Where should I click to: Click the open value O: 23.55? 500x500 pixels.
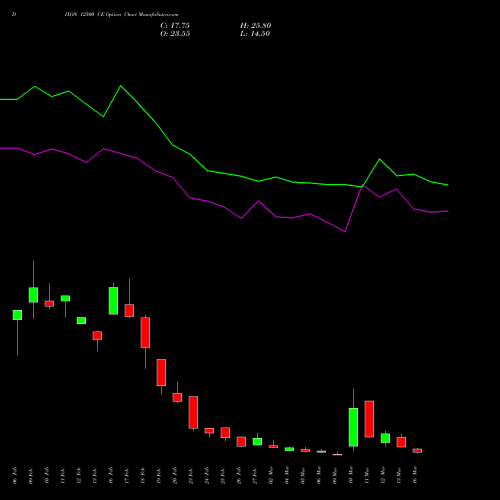pos(175,34)
